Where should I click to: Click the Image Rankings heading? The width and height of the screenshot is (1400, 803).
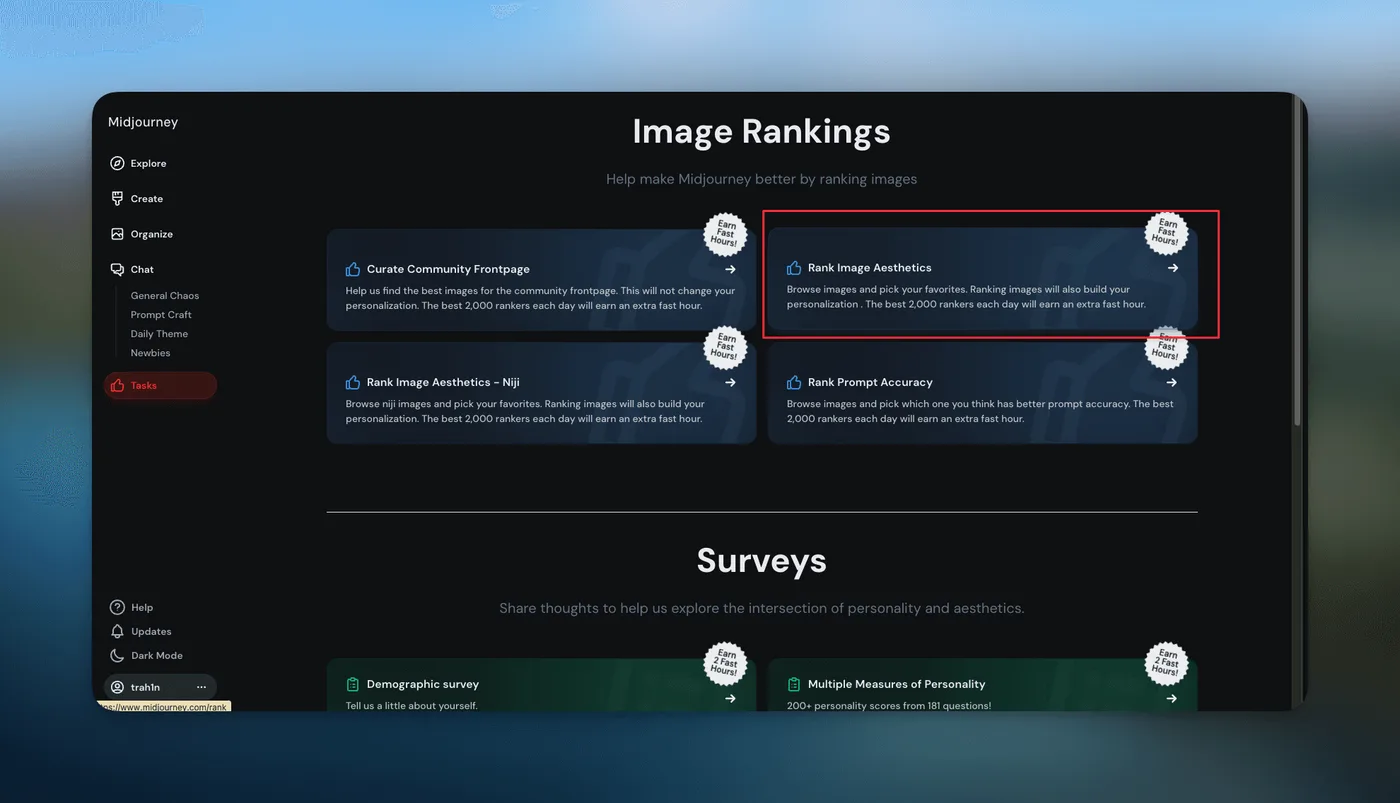[x=761, y=132]
